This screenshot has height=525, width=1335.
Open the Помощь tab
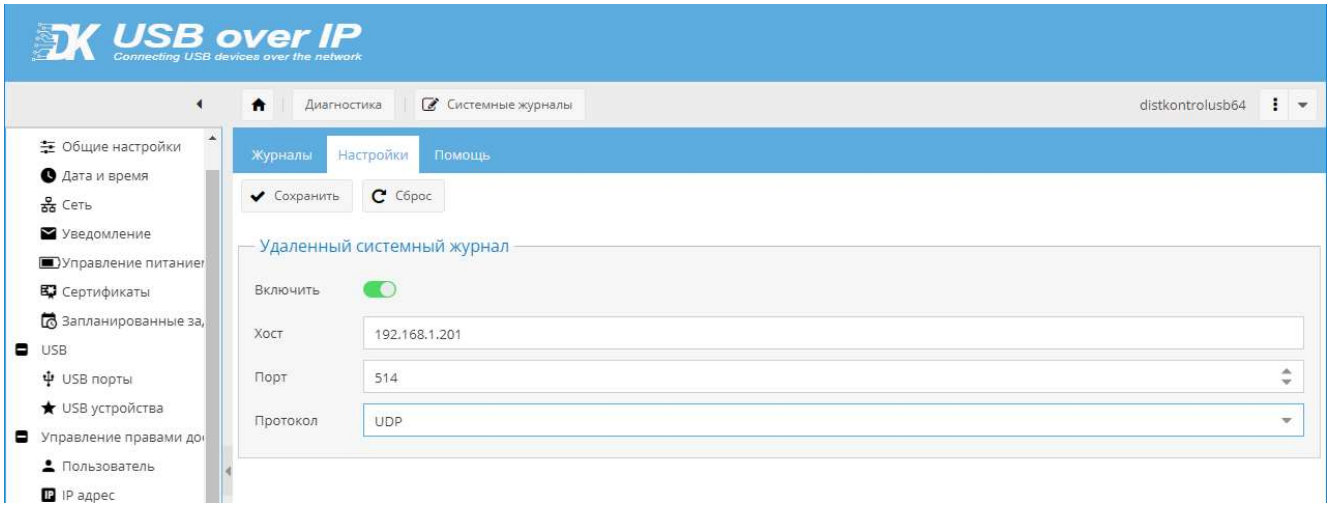pos(462,155)
